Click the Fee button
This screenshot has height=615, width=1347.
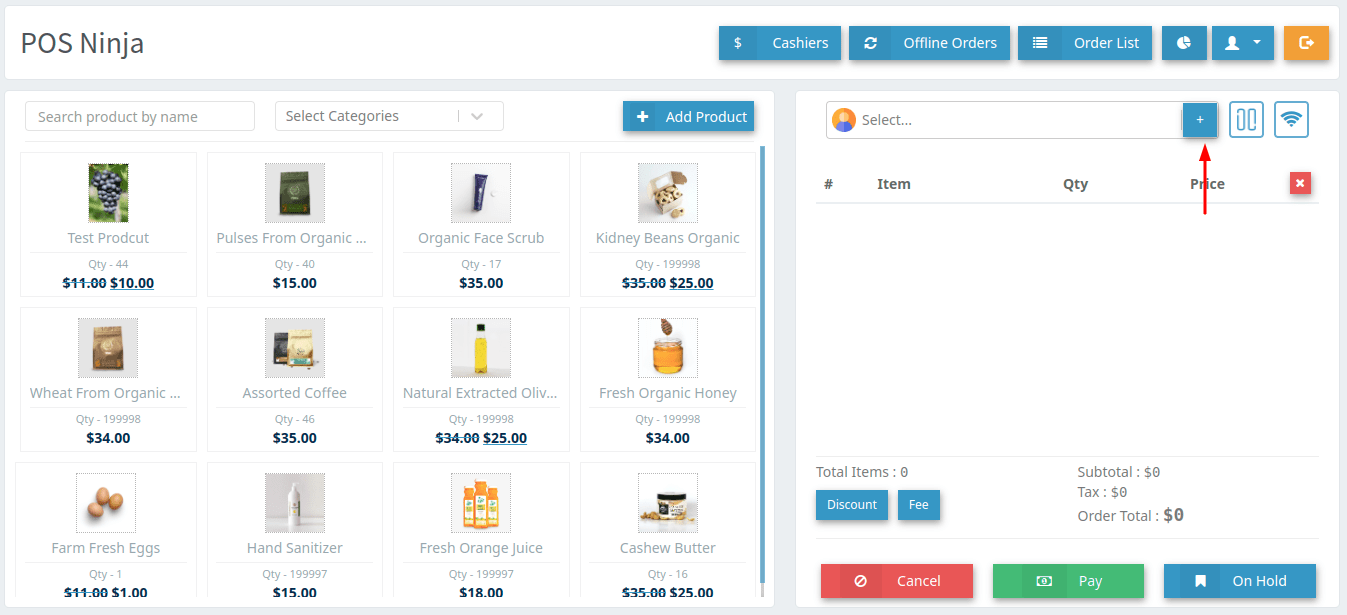(918, 505)
